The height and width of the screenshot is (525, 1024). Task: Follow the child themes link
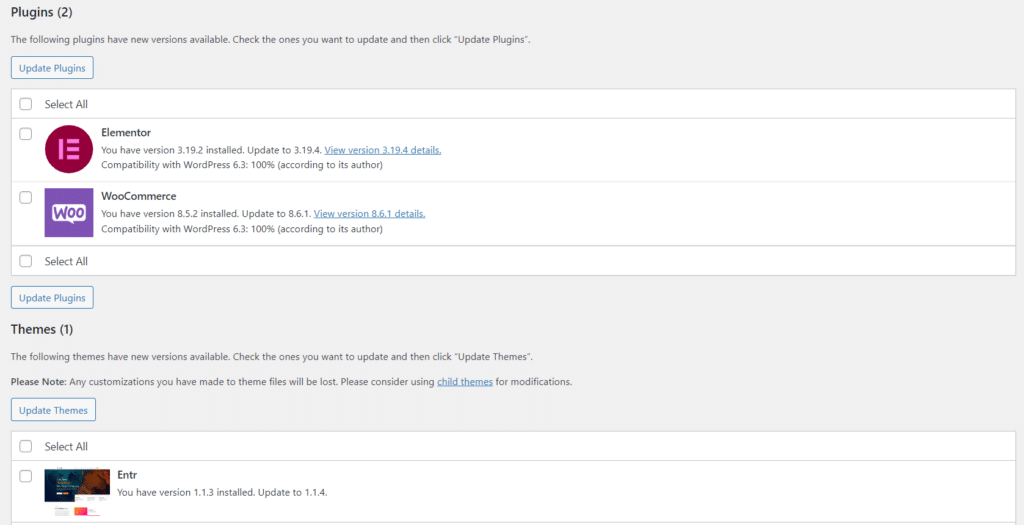465,382
